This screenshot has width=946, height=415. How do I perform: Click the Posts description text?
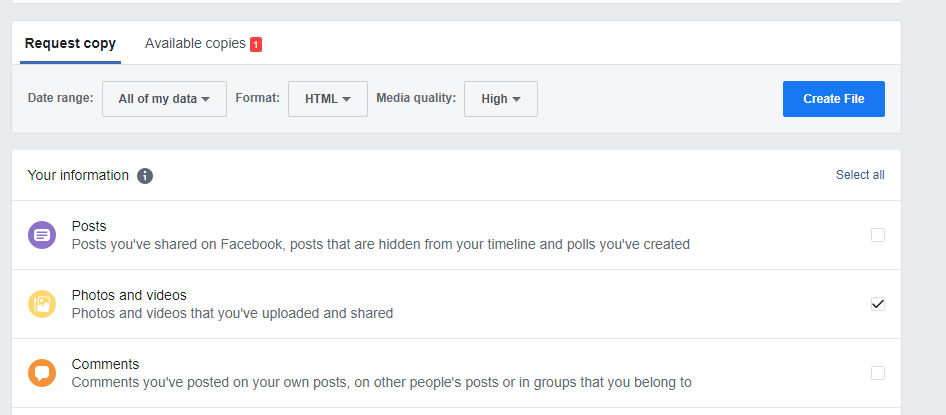[380, 244]
